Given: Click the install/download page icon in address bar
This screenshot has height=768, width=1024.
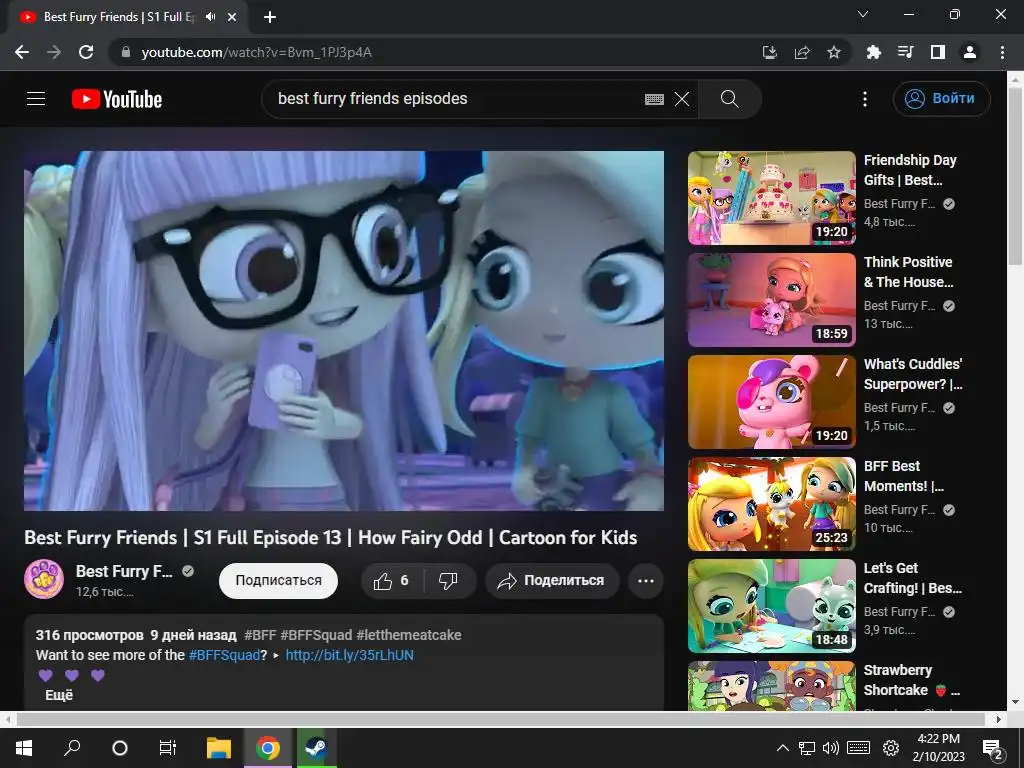Looking at the screenshot, I should point(770,52).
